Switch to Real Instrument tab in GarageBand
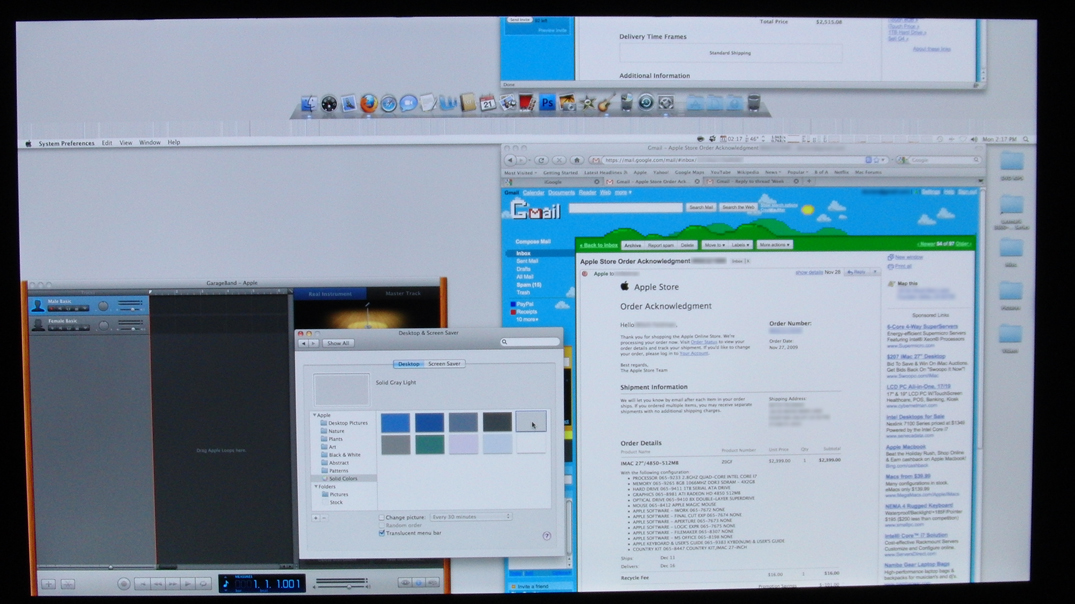Image resolution: width=1075 pixels, height=604 pixels. (x=330, y=293)
